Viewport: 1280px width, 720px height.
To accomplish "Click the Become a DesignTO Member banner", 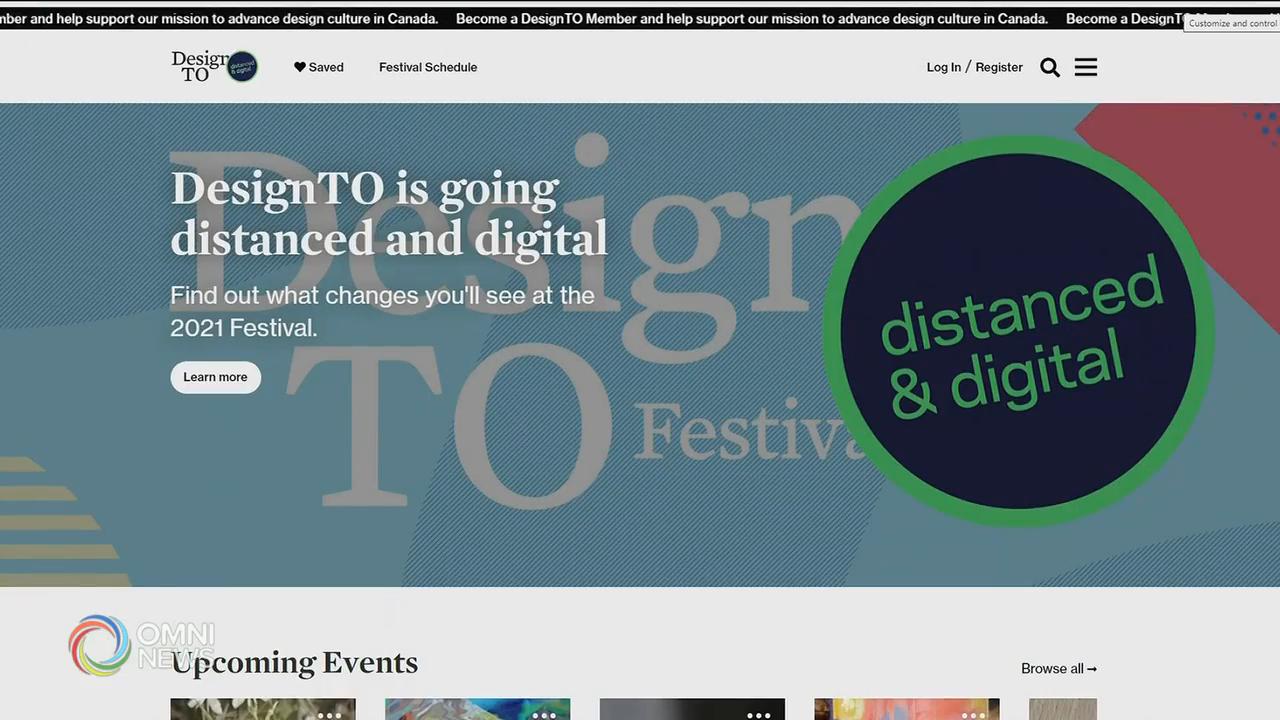I will (x=751, y=19).
